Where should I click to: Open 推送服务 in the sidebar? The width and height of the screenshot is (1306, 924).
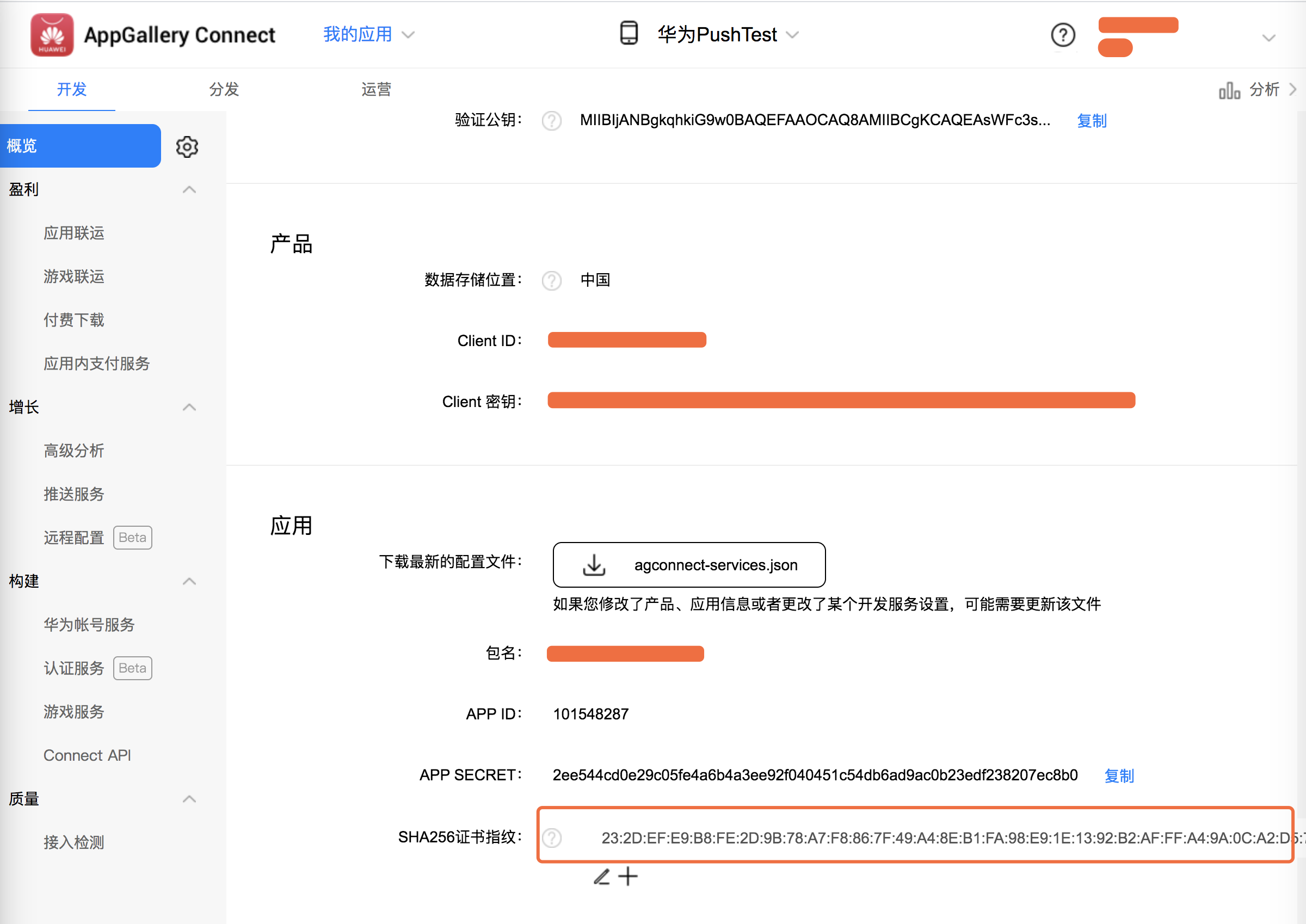tap(74, 494)
